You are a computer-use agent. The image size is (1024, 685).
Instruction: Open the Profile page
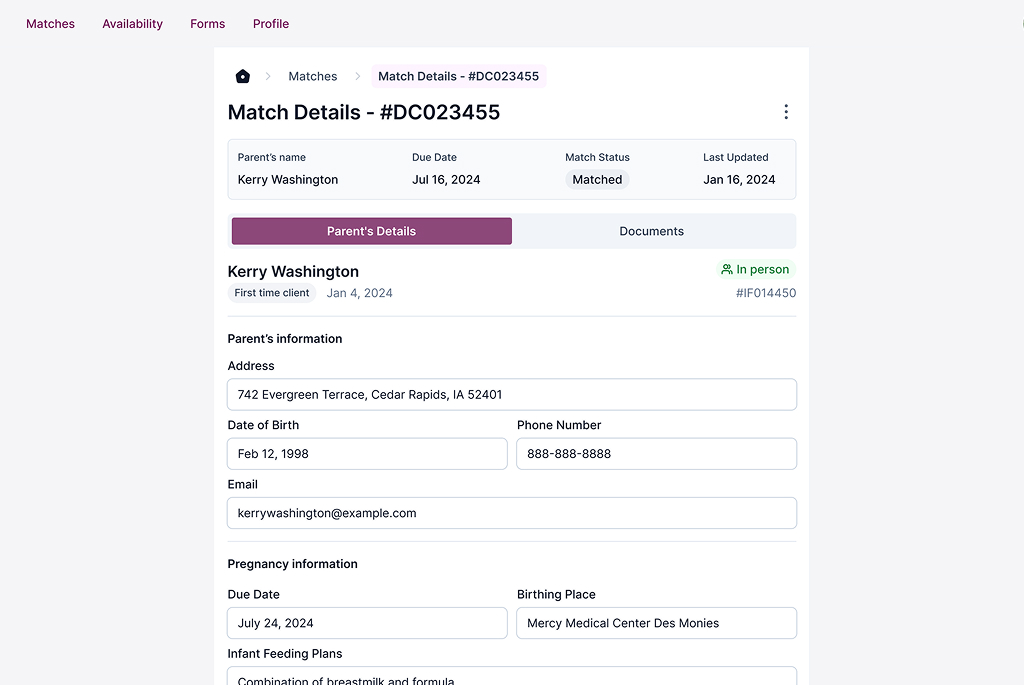271,24
